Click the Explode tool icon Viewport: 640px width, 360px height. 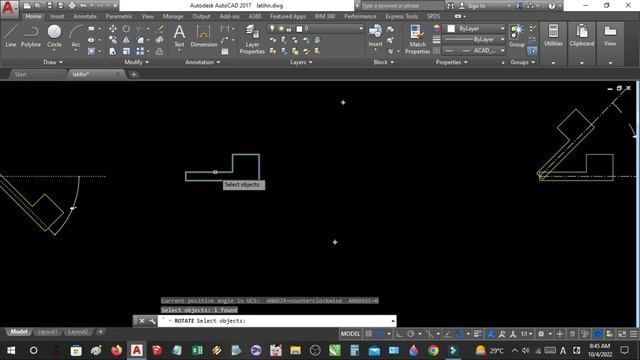click(x=160, y=40)
